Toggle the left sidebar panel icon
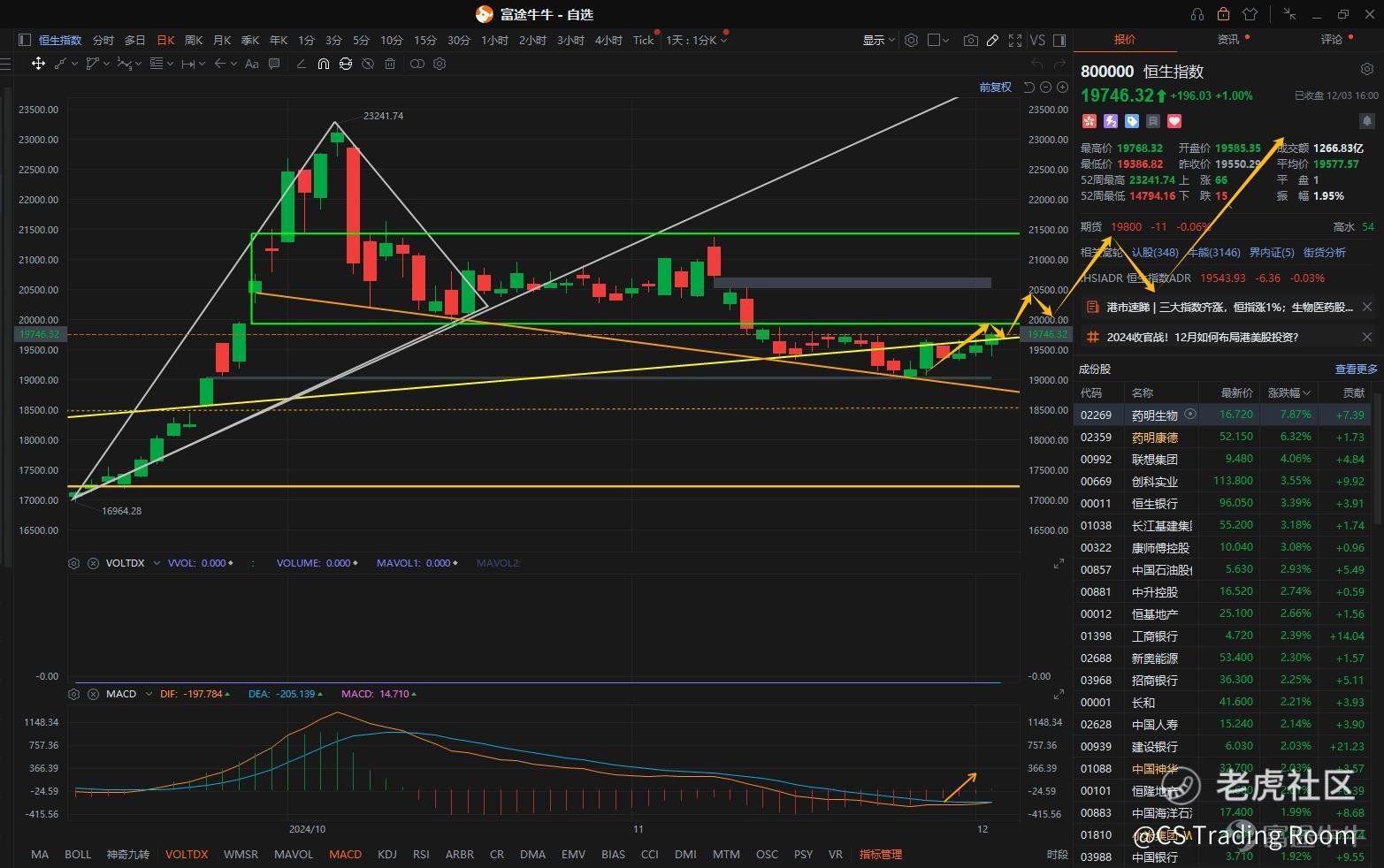This screenshot has height=868, width=1384. click(24, 40)
